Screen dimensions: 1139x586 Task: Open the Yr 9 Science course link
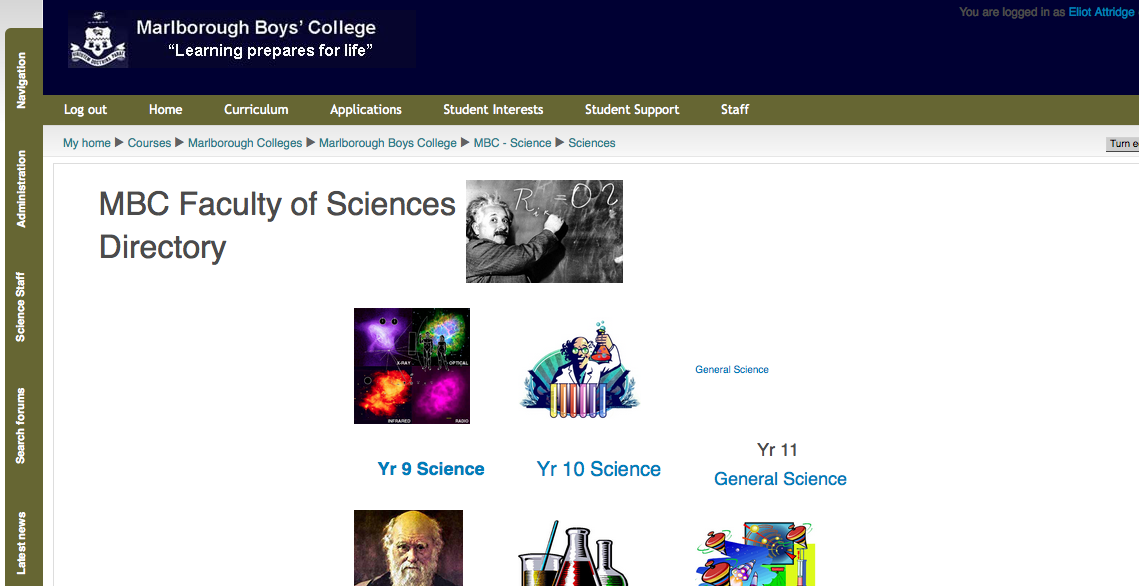[431, 468]
